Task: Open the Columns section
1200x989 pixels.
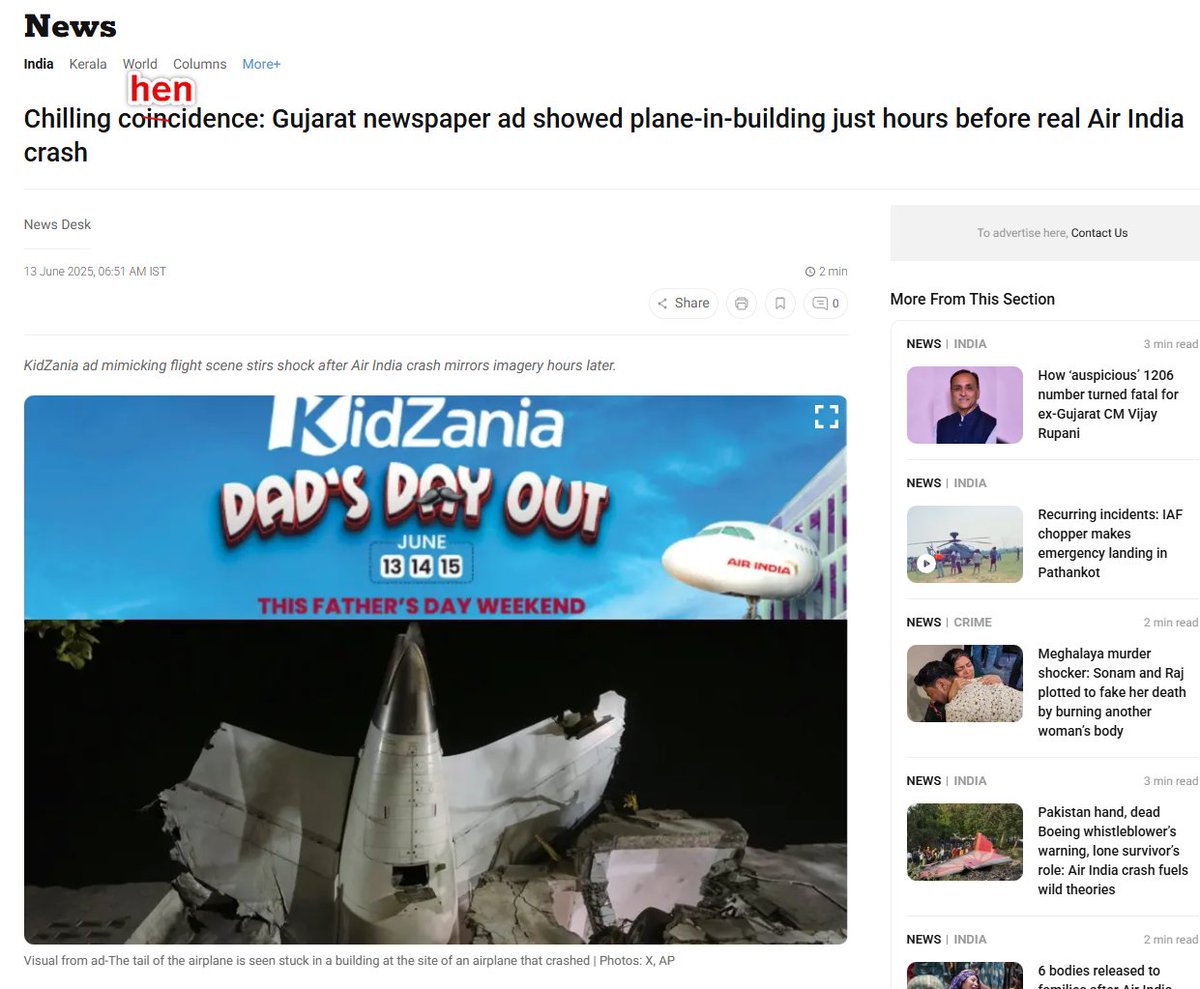Action: (x=200, y=64)
